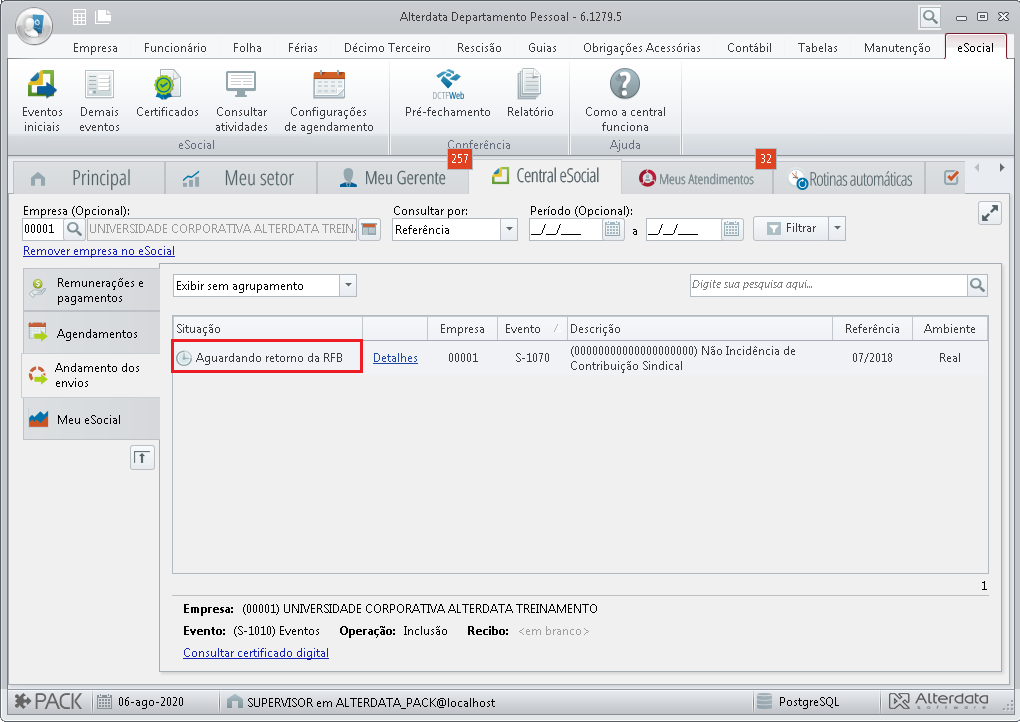Select the Funcionário menu tab

click(175, 47)
